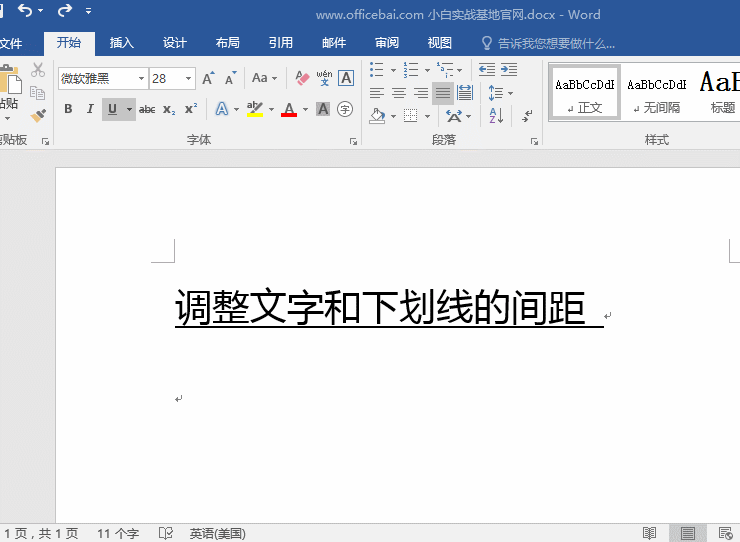Open the underline style dropdown arrow

point(128,109)
